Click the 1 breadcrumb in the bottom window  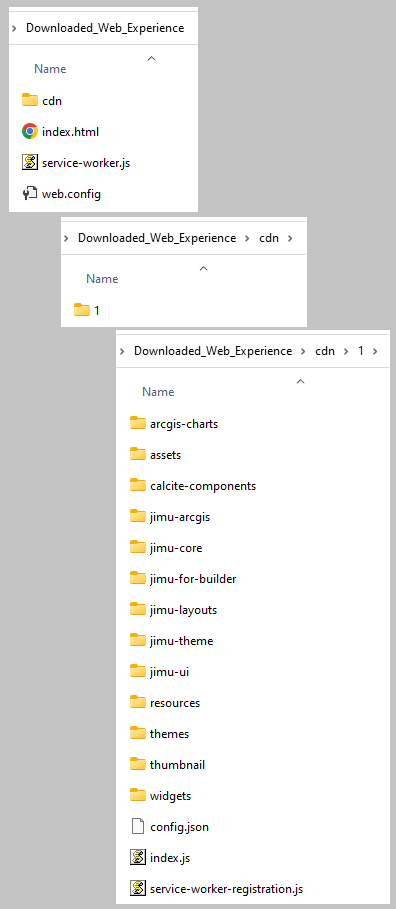coord(361,351)
